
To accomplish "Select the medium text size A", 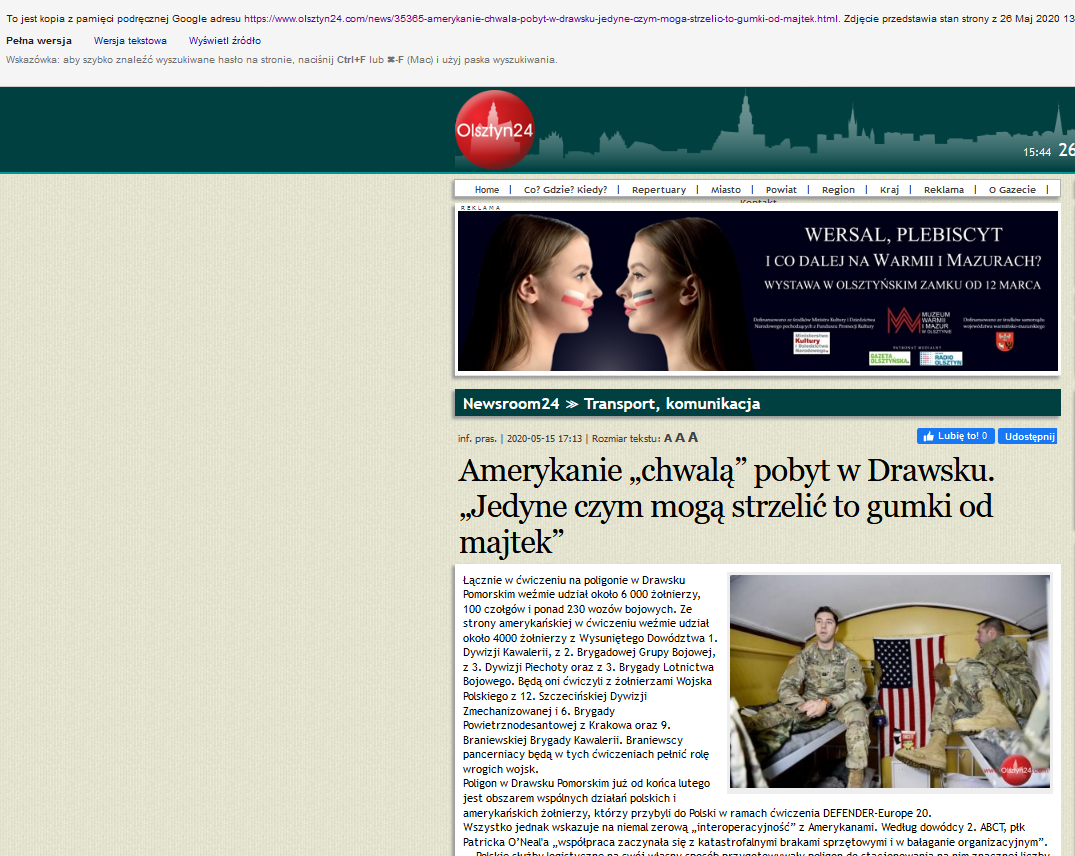I will 680,438.
